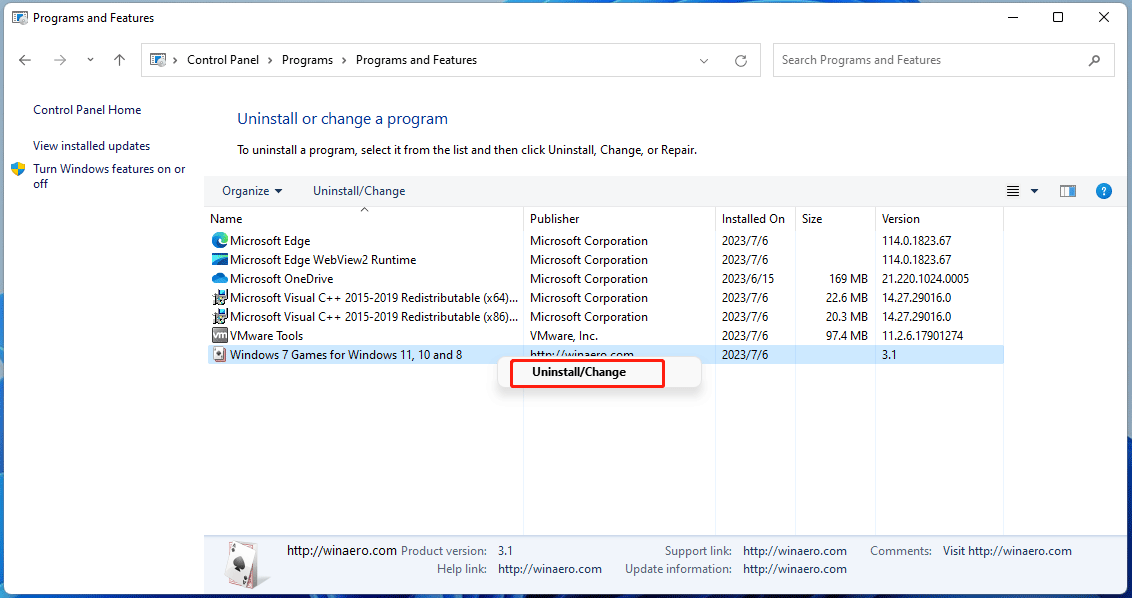Go up one level with Up arrow
The height and width of the screenshot is (598, 1132).
click(x=120, y=61)
